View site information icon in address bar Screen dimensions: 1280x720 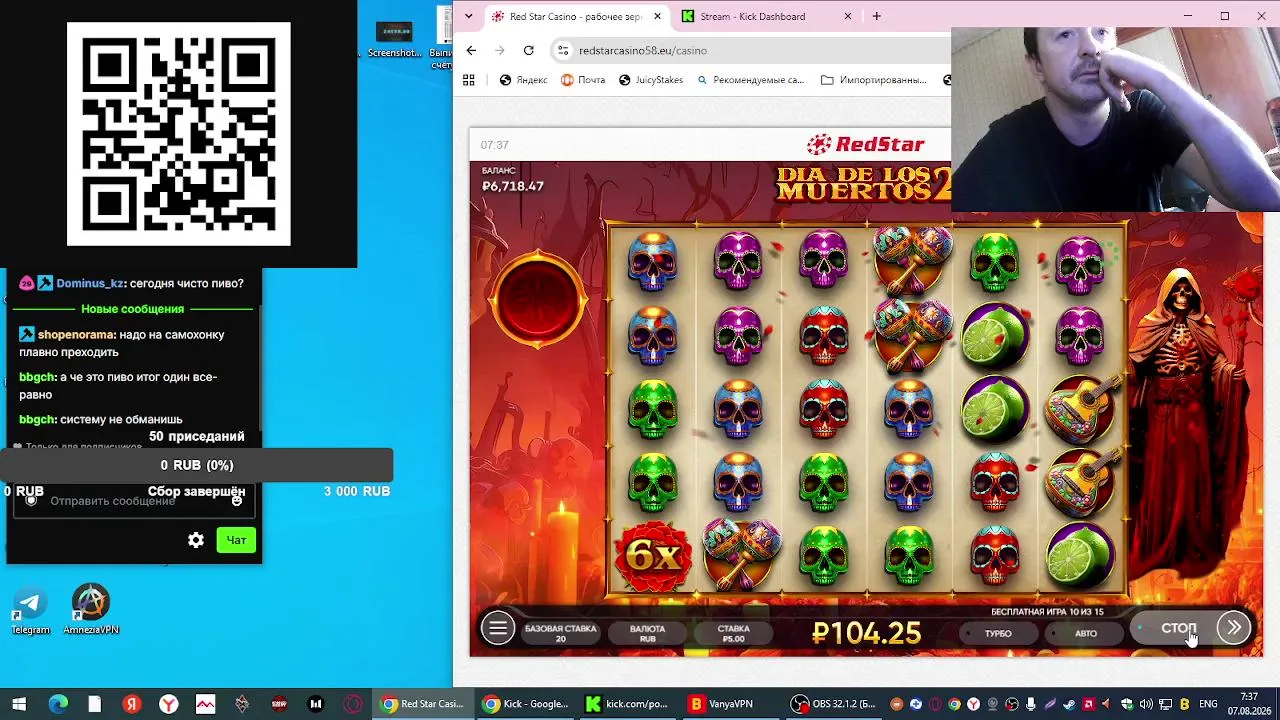(563, 50)
